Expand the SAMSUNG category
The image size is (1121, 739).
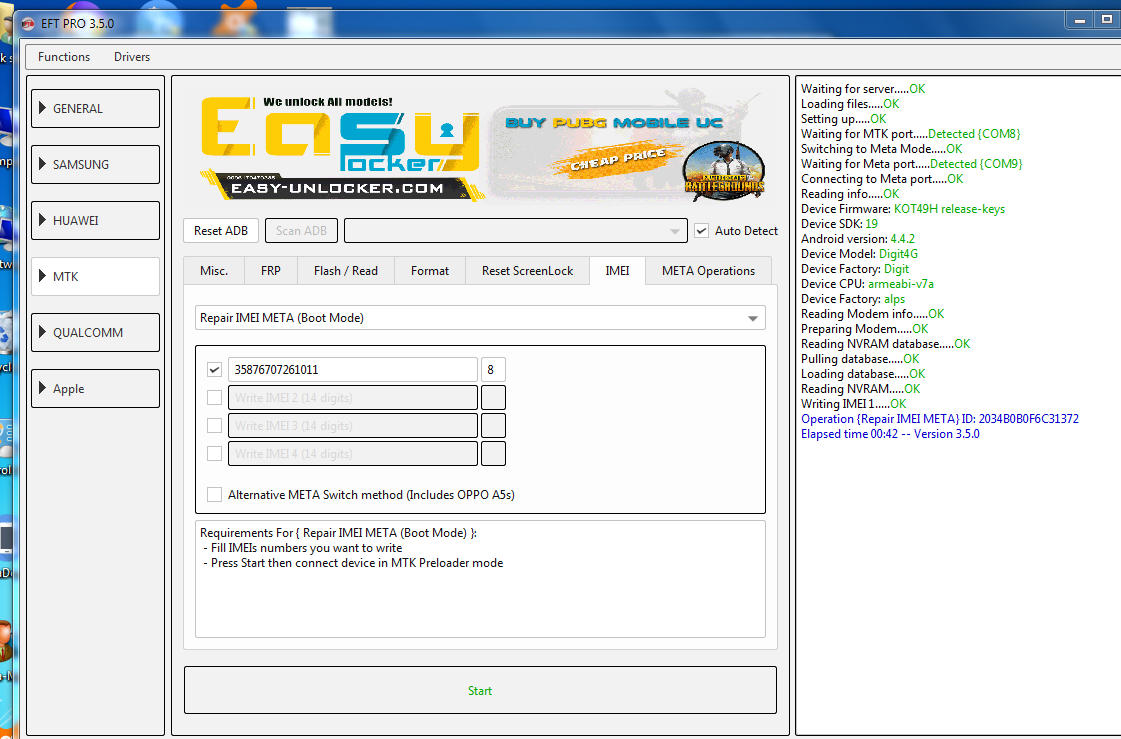[95, 164]
